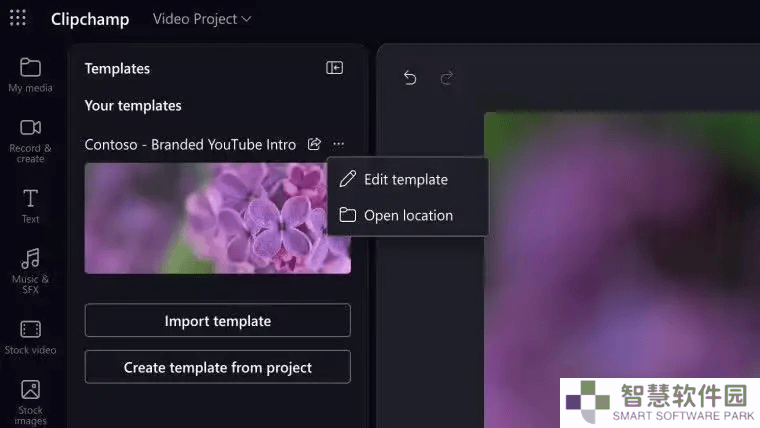Open the app launcher grid icon
Screen dimensions: 760x428
coord(18,18)
